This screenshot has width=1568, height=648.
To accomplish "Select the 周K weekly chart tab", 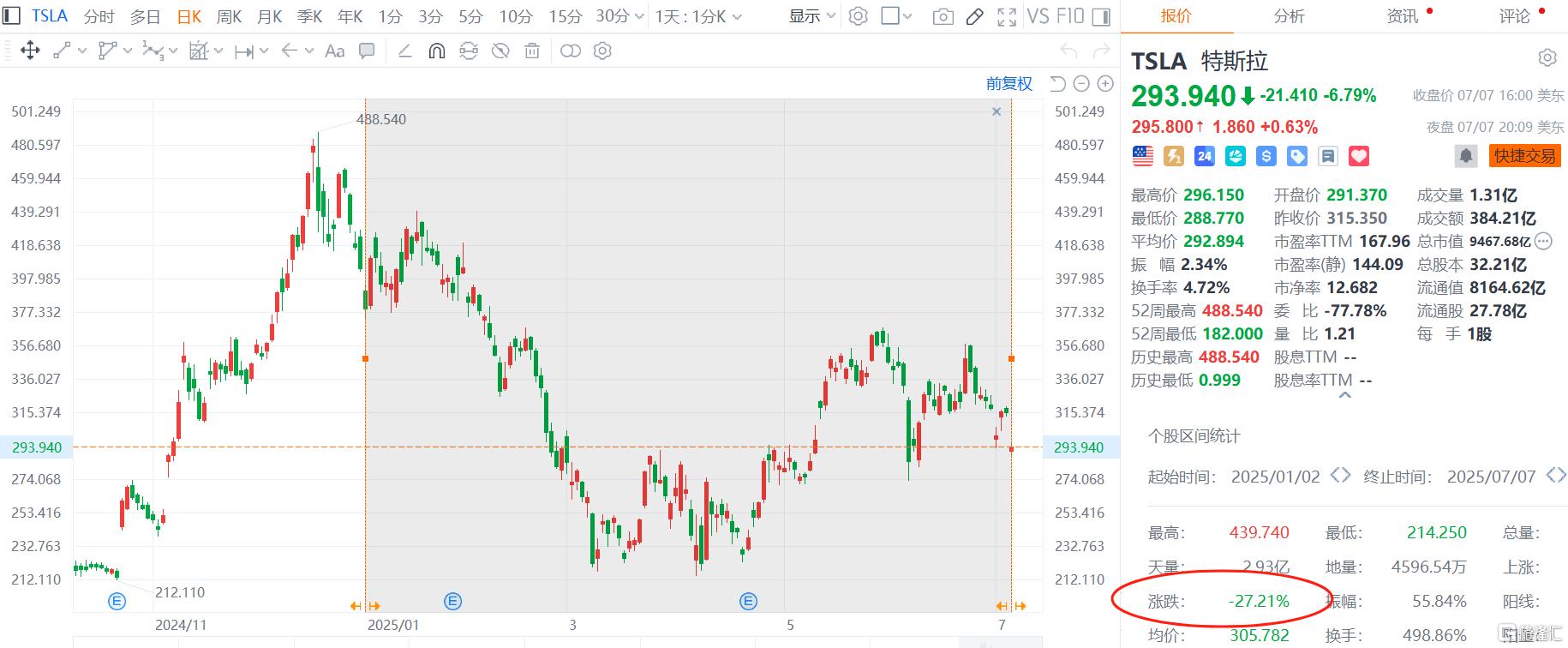I will point(229,16).
